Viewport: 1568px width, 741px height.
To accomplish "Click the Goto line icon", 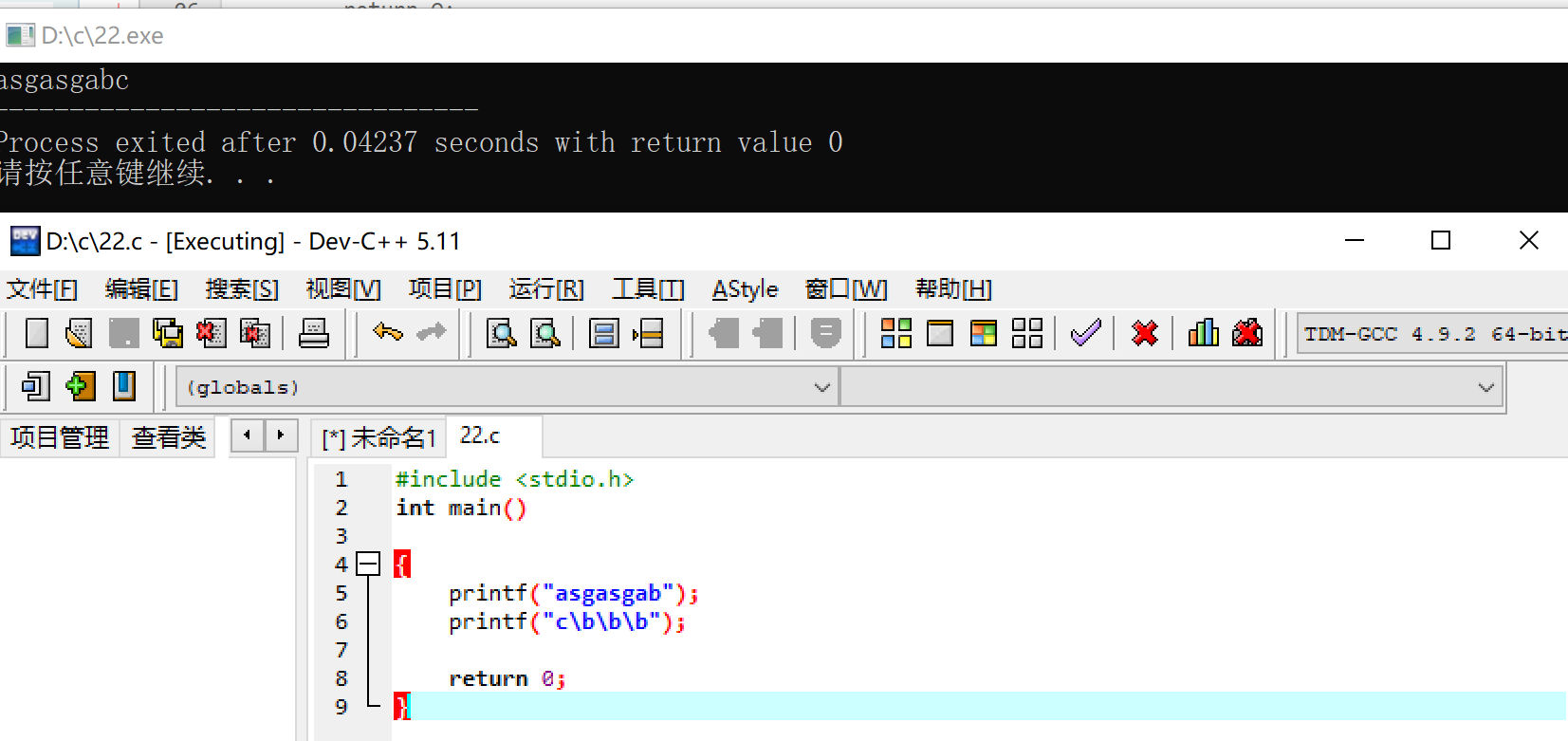I will click(648, 333).
